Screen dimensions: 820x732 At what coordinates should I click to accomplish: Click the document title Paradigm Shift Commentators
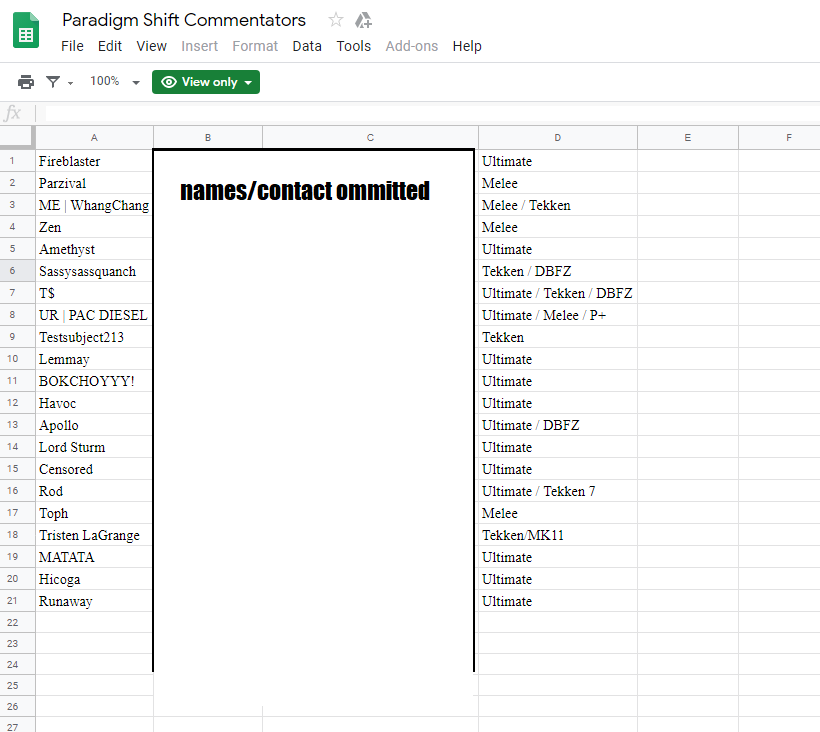(x=184, y=20)
